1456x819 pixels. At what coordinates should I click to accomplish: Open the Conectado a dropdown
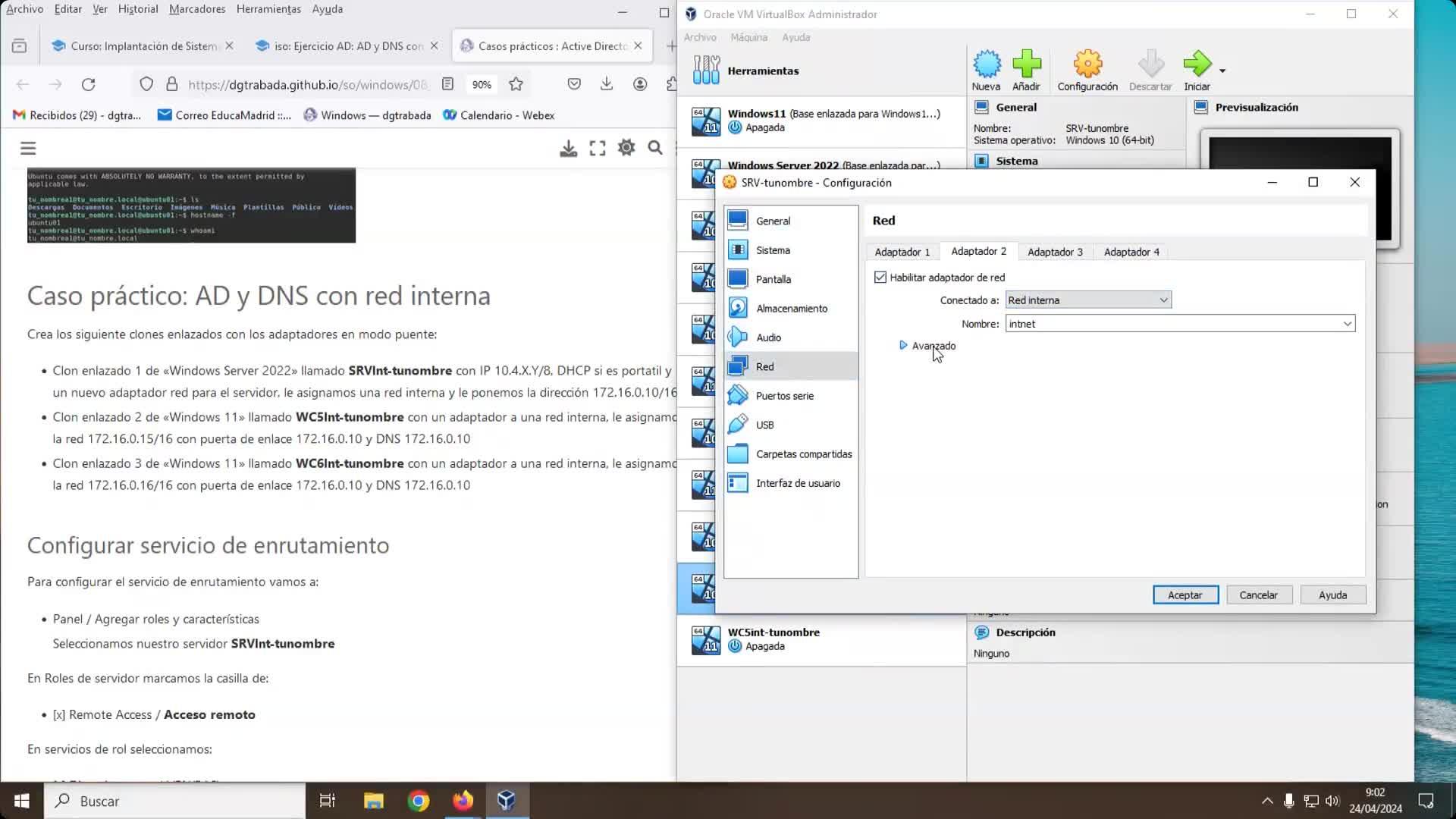[1087, 300]
